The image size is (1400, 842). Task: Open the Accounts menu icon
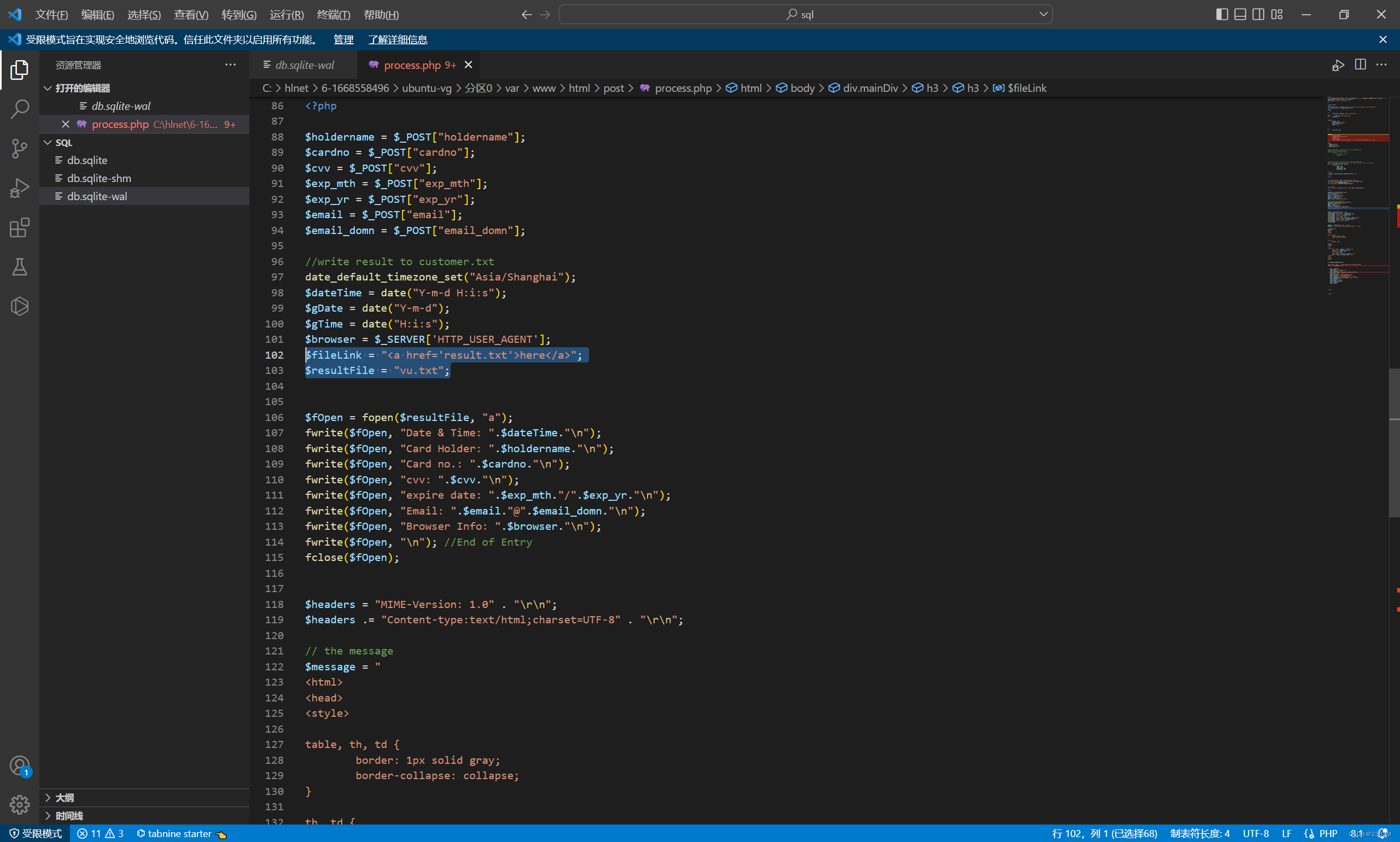click(19, 766)
